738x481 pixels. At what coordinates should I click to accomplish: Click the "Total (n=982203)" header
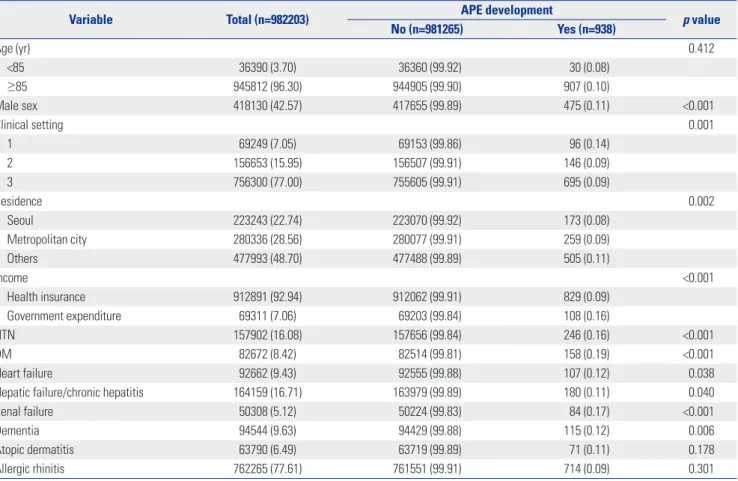coord(267,19)
